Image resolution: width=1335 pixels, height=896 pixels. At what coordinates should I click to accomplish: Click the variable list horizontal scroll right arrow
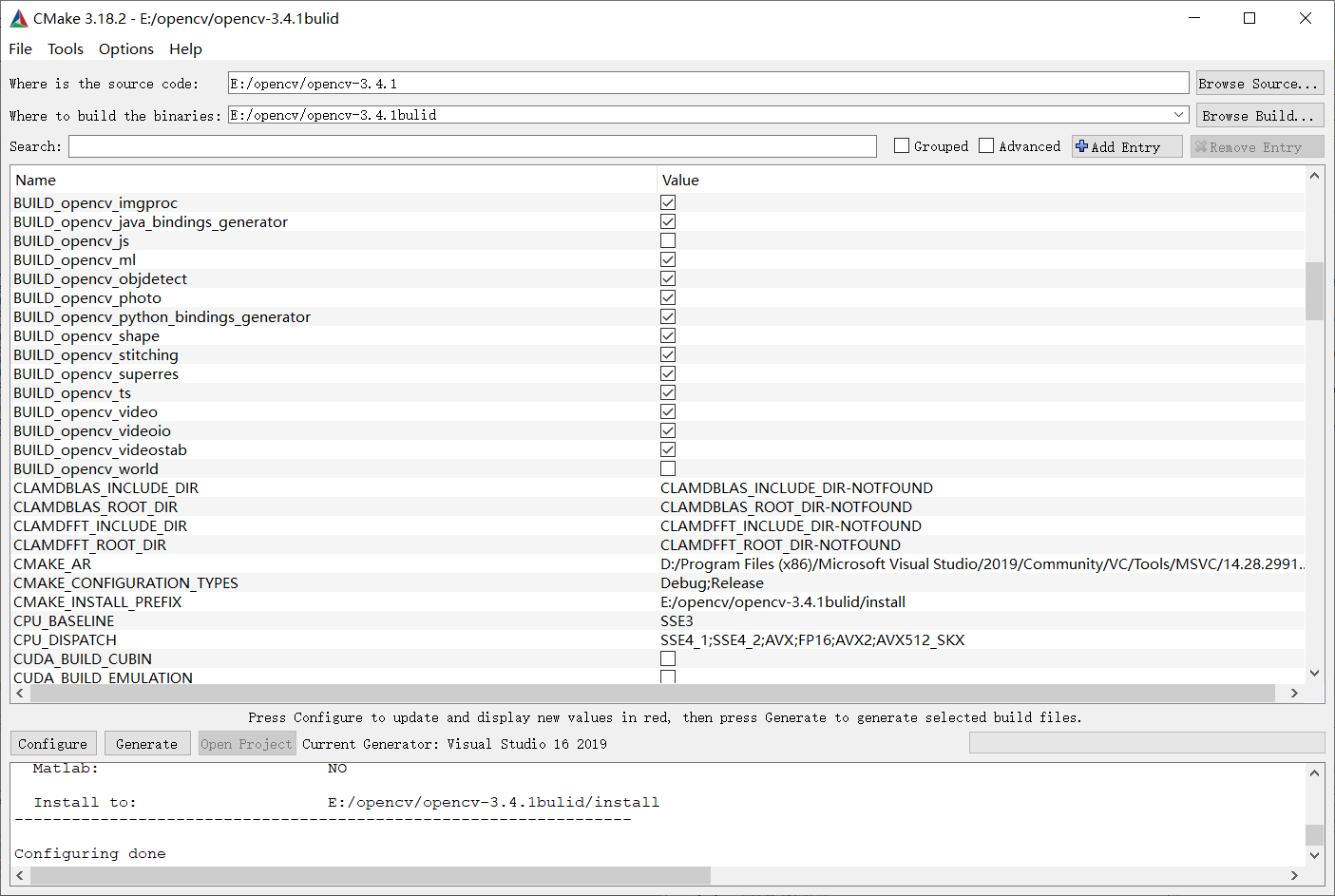click(1294, 694)
